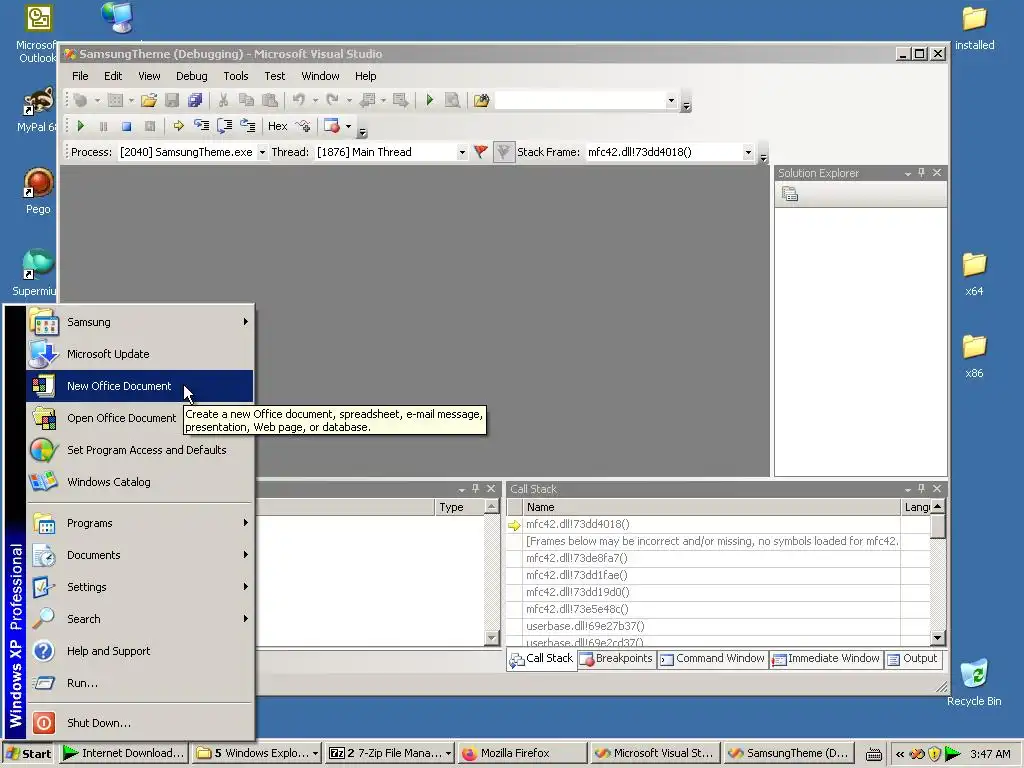The image size is (1024, 768).
Task: Open Undo history dropdown arrow
Action: click(x=315, y=100)
